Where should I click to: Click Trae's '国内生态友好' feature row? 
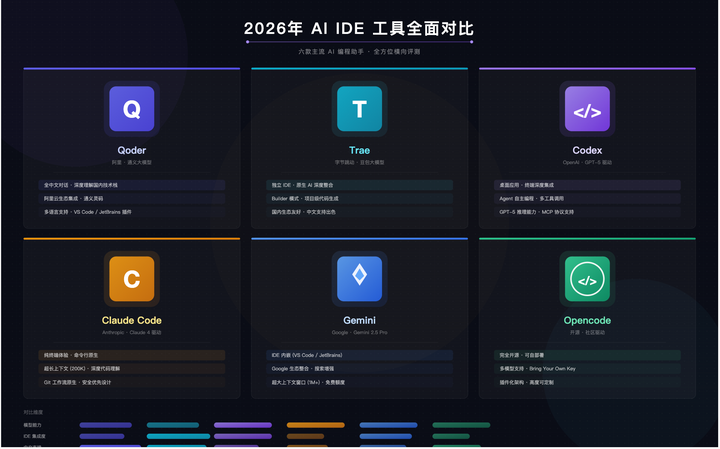click(360, 212)
